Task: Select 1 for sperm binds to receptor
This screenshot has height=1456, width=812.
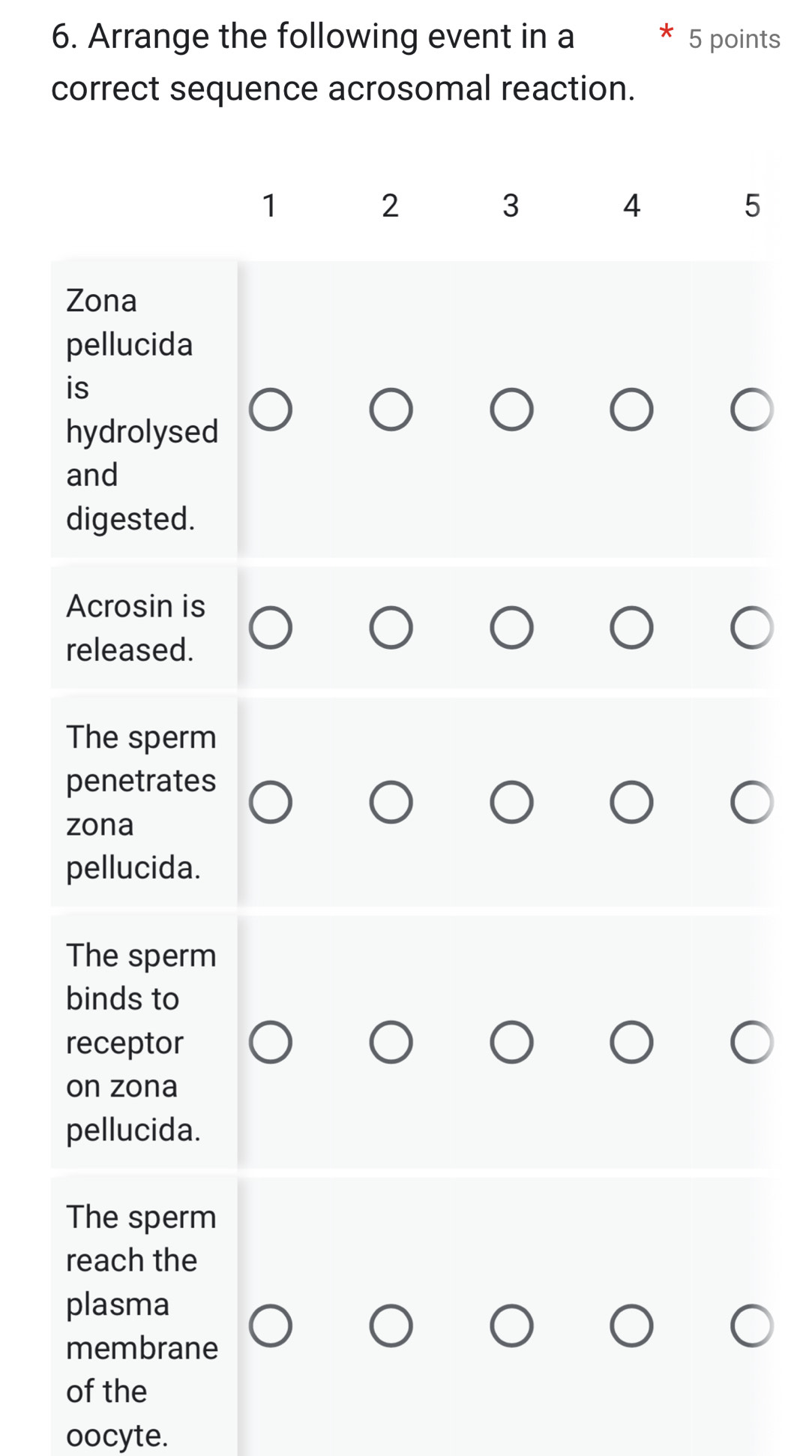Action: click(271, 1042)
